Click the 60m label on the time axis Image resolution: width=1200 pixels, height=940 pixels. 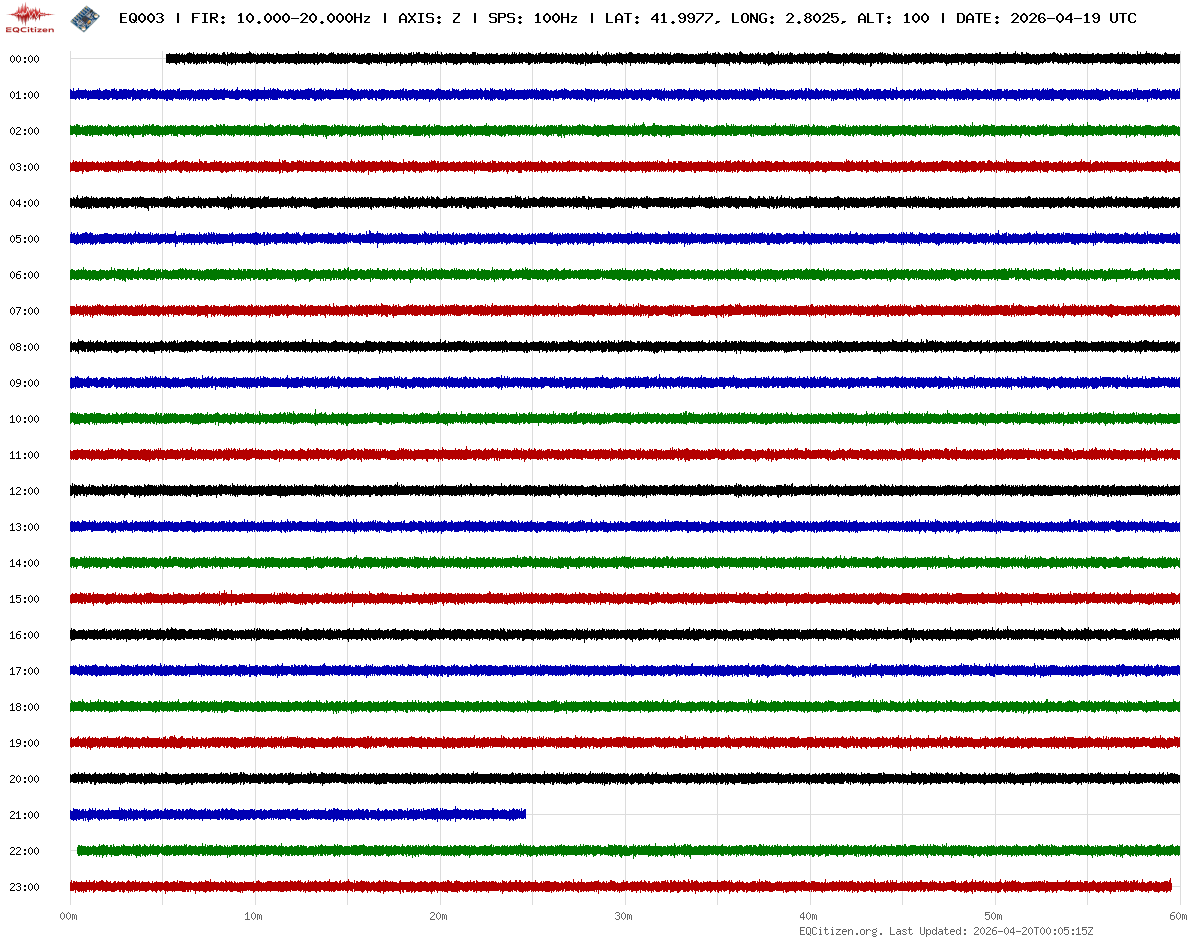[1179, 916]
